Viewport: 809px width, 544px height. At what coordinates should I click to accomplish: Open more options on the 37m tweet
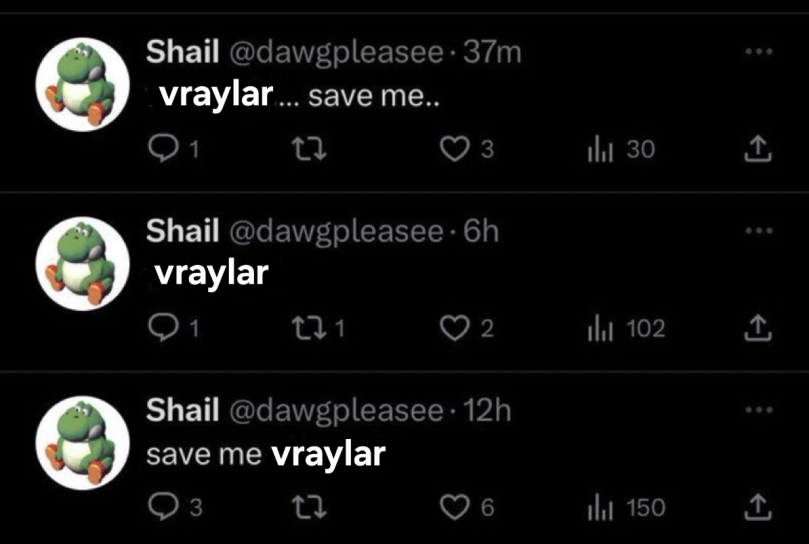pyautogui.click(x=758, y=51)
